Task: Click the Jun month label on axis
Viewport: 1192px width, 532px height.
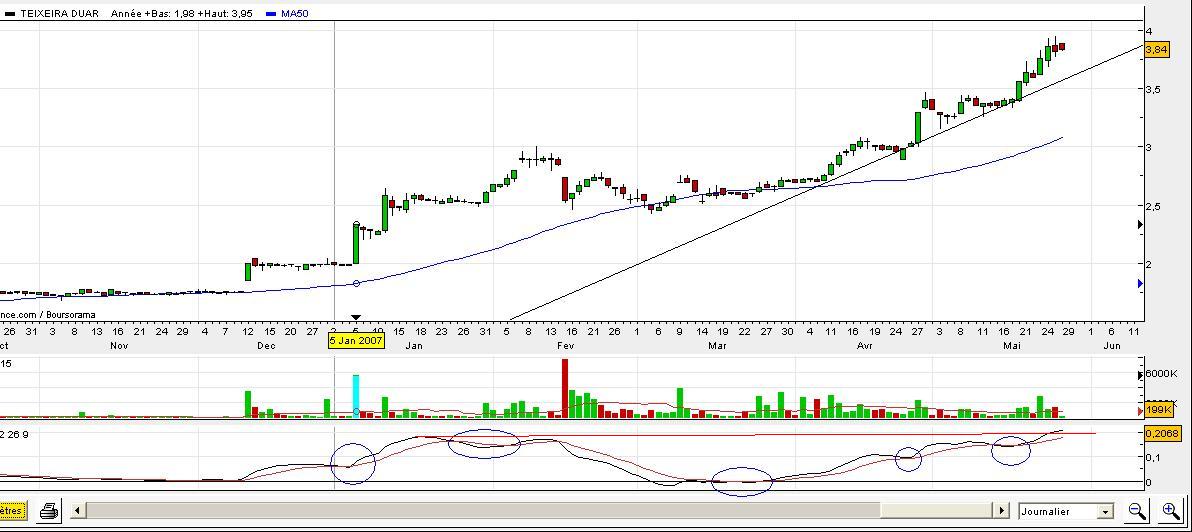Action: pos(1111,346)
